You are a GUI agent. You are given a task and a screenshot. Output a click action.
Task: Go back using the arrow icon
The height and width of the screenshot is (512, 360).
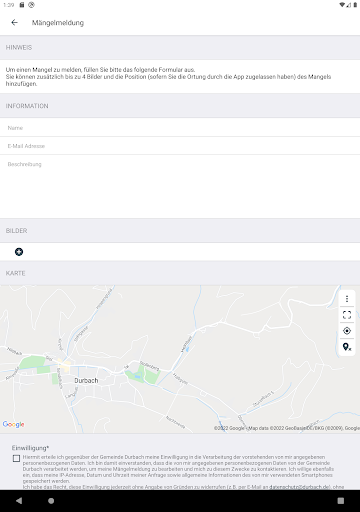pos(14,22)
